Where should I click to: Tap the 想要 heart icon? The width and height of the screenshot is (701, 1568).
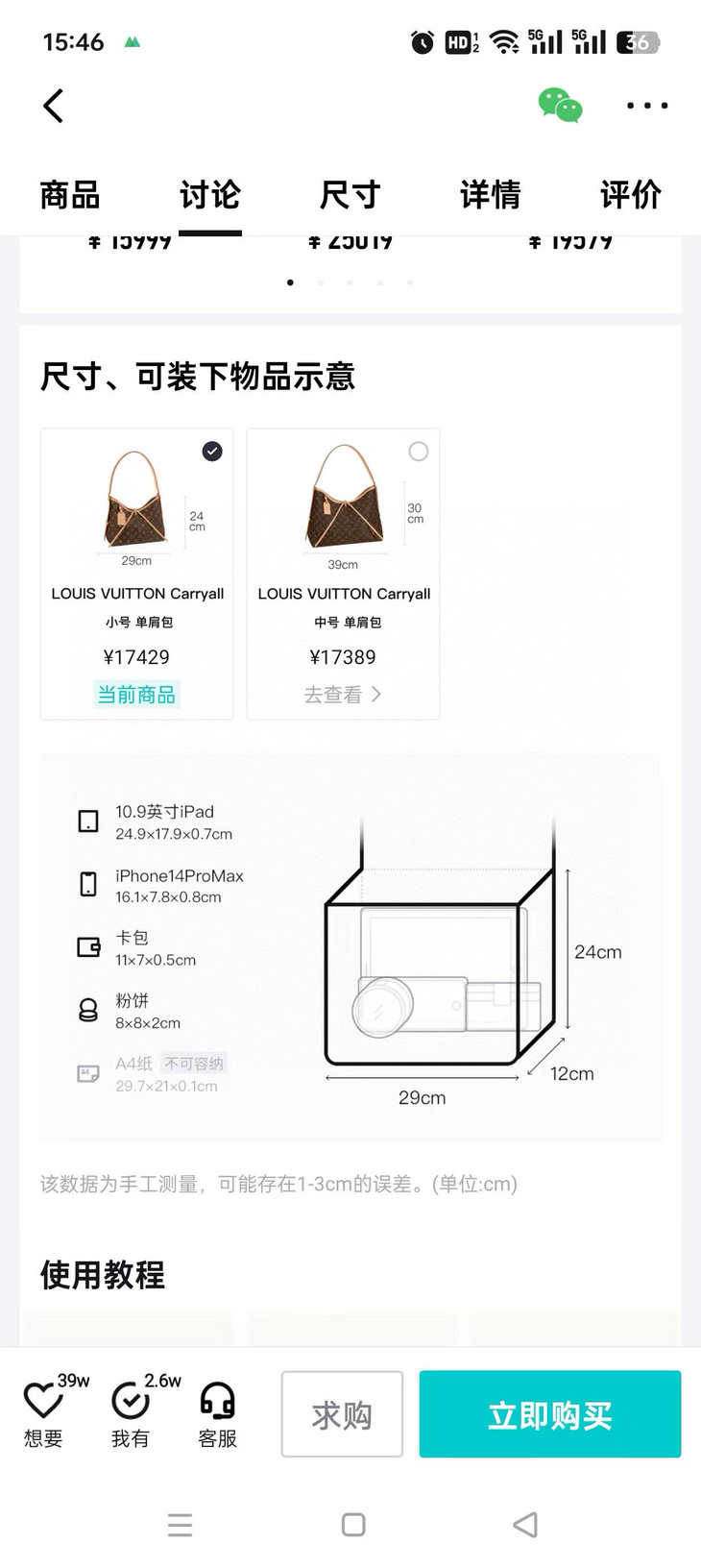(x=43, y=1402)
